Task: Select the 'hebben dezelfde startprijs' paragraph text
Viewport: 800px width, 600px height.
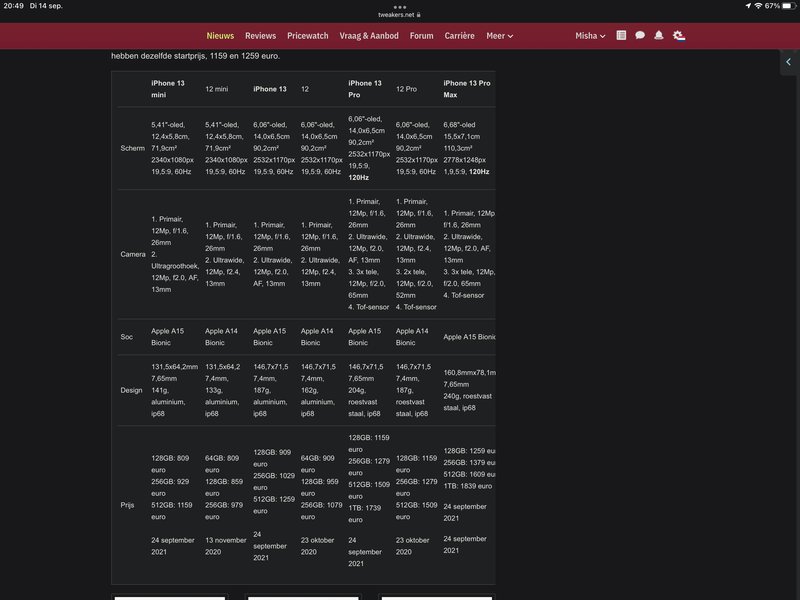Action: [195, 56]
